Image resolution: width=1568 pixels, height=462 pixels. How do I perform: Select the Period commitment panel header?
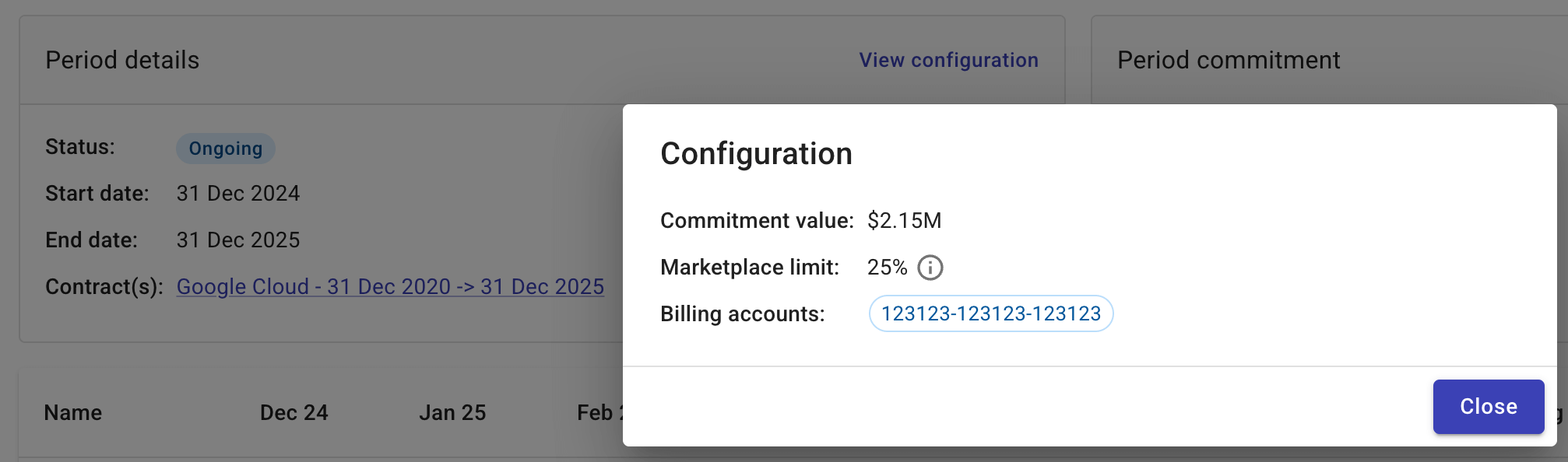tap(1227, 59)
